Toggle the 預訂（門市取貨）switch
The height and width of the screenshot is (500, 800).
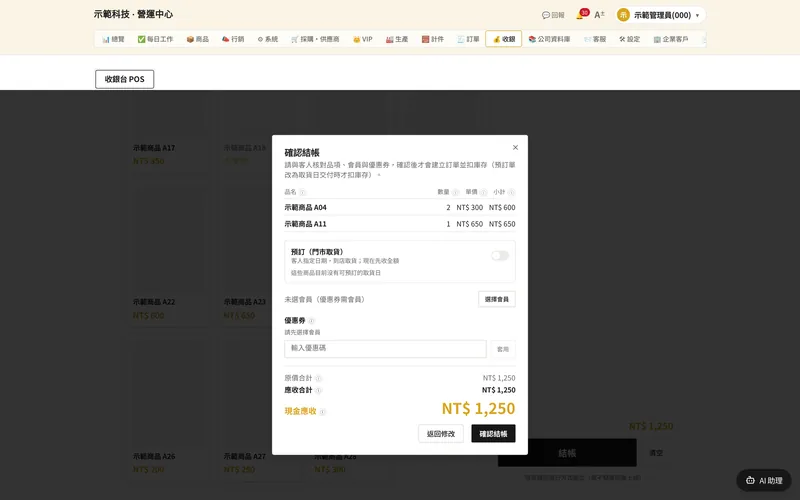point(500,256)
